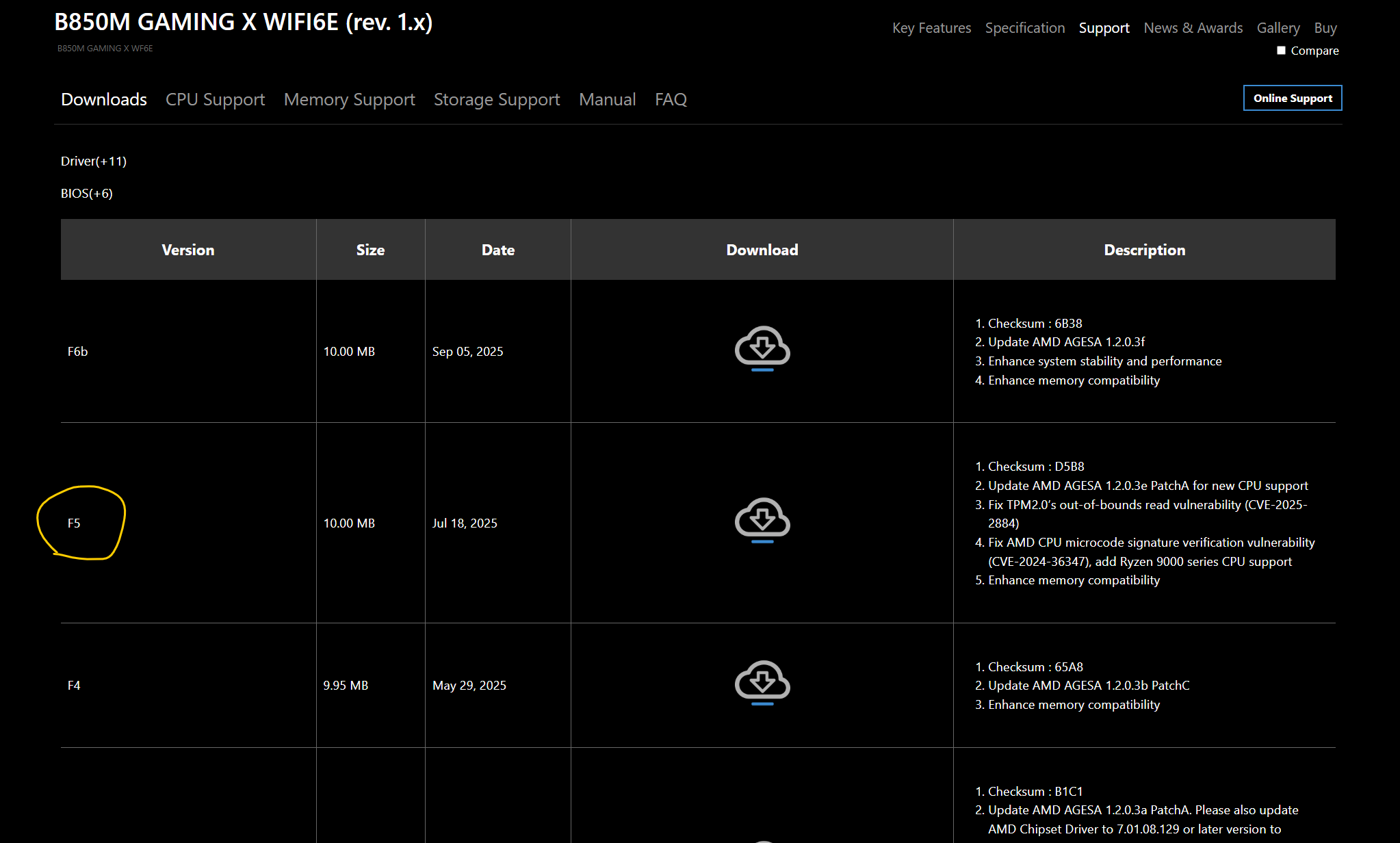This screenshot has width=1400, height=843.
Task: Click Update AMD AGESA 1.2.0.3e PatchA line
Action: (x=1148, y=486)
